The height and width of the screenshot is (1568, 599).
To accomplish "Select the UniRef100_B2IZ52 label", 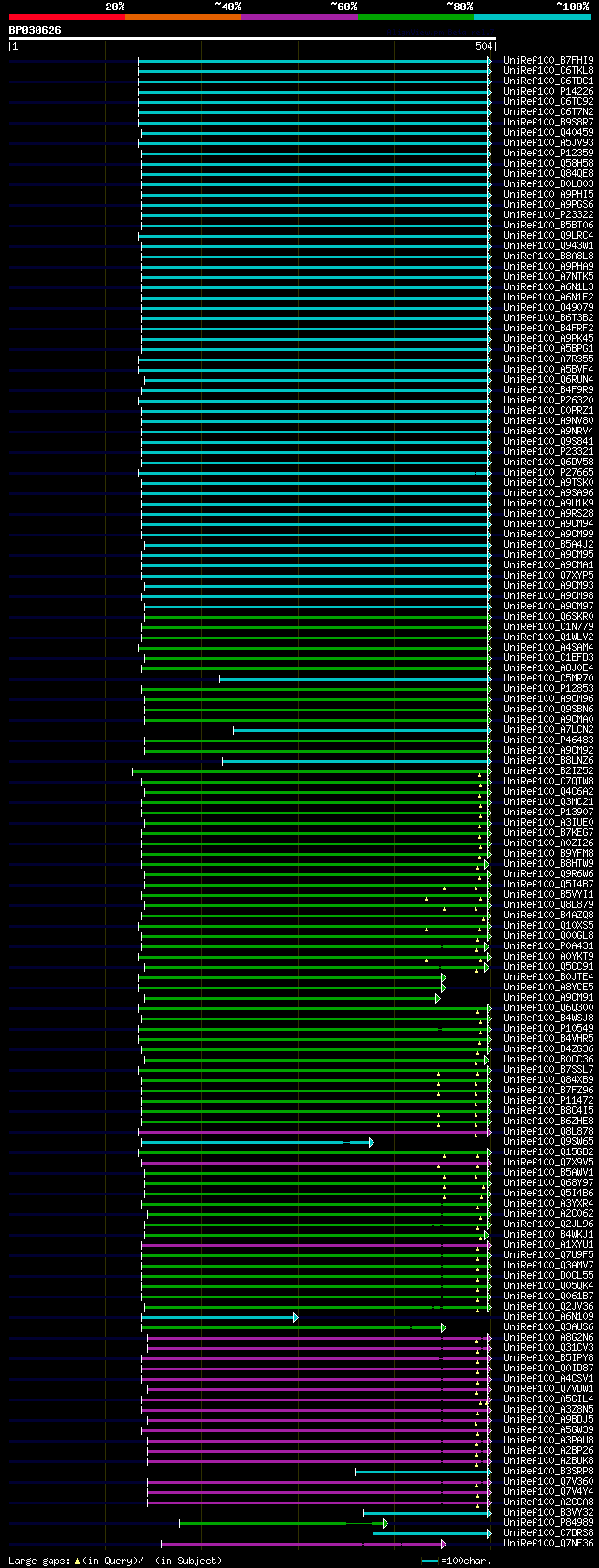I will click(x=548, y=770).
